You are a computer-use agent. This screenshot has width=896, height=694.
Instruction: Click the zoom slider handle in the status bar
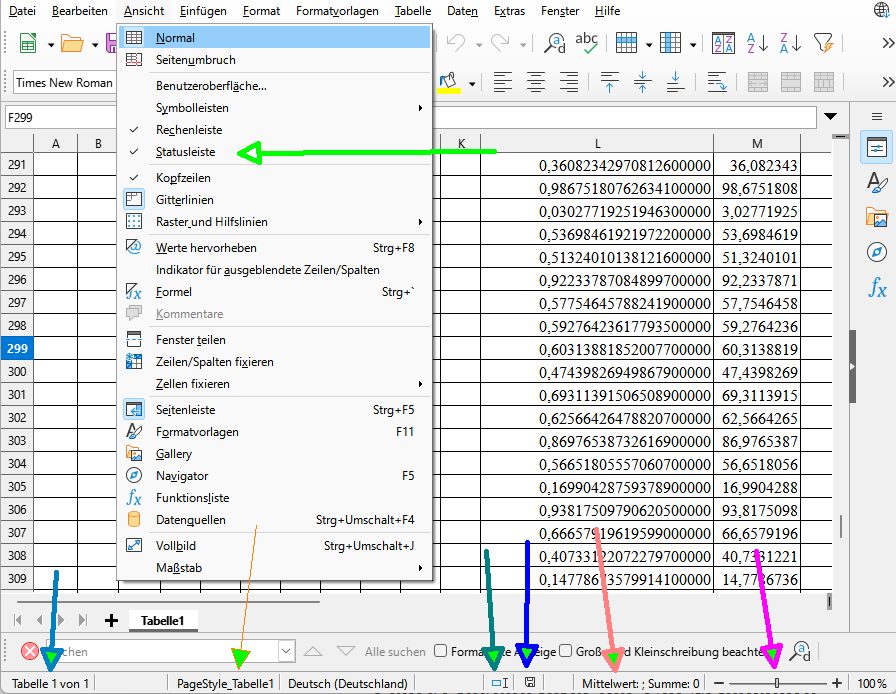[x=777, y=683]
